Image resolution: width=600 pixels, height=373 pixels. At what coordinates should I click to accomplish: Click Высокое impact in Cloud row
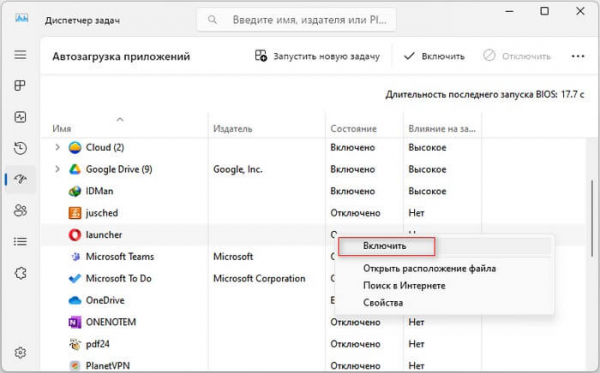(427, 147)
